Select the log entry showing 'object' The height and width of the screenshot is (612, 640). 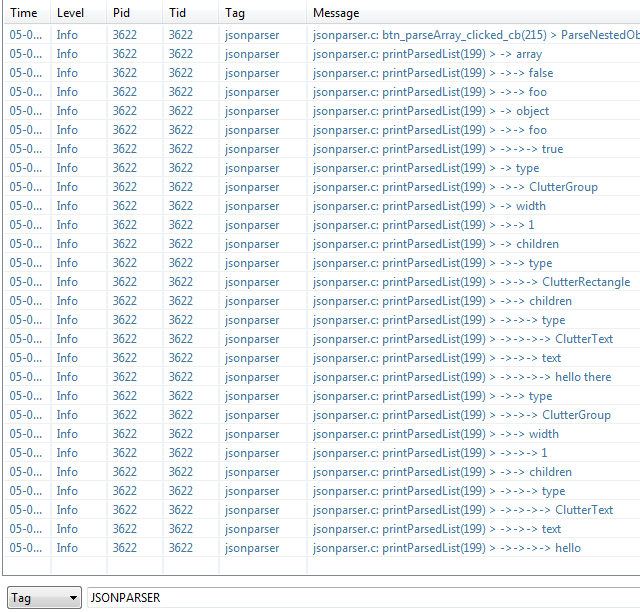[x=431, y=111]
